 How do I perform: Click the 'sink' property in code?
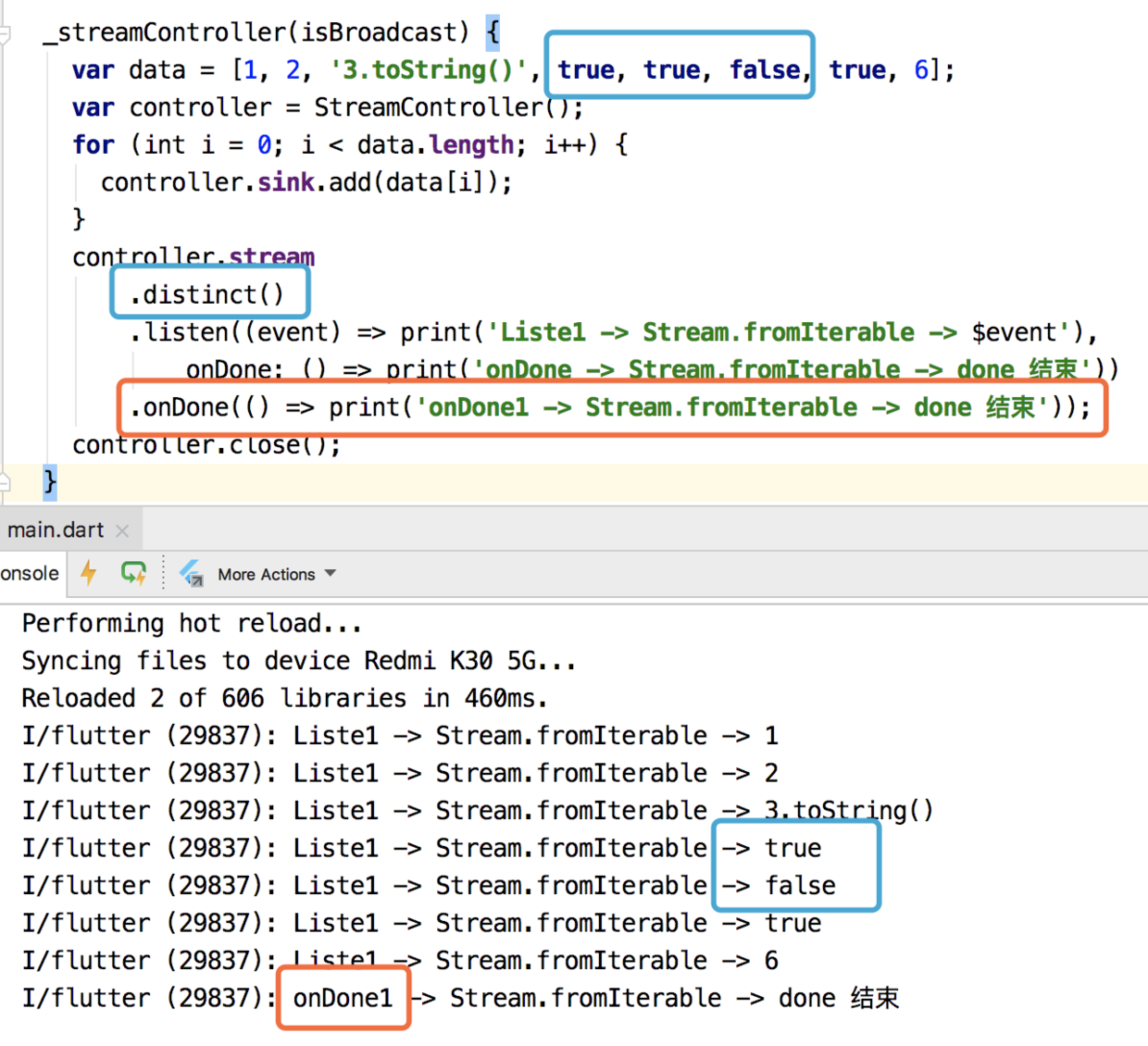point(286,182)
